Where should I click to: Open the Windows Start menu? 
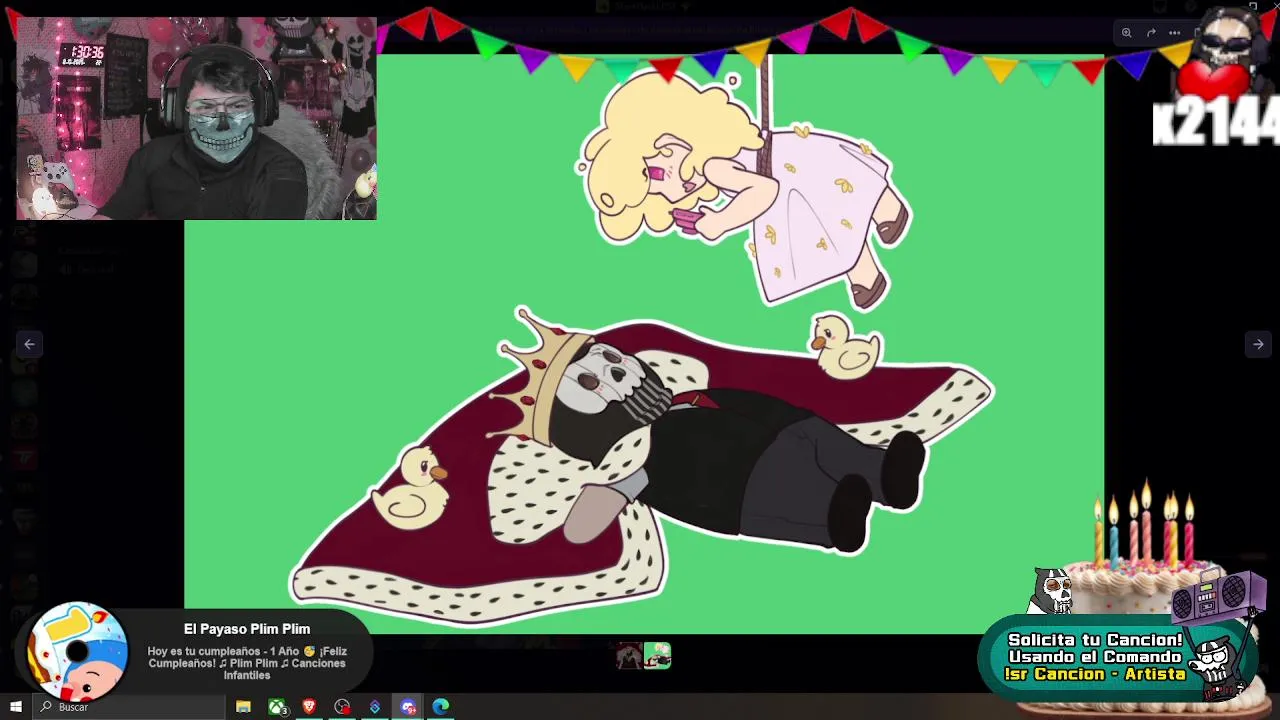[x=15, y=707]
